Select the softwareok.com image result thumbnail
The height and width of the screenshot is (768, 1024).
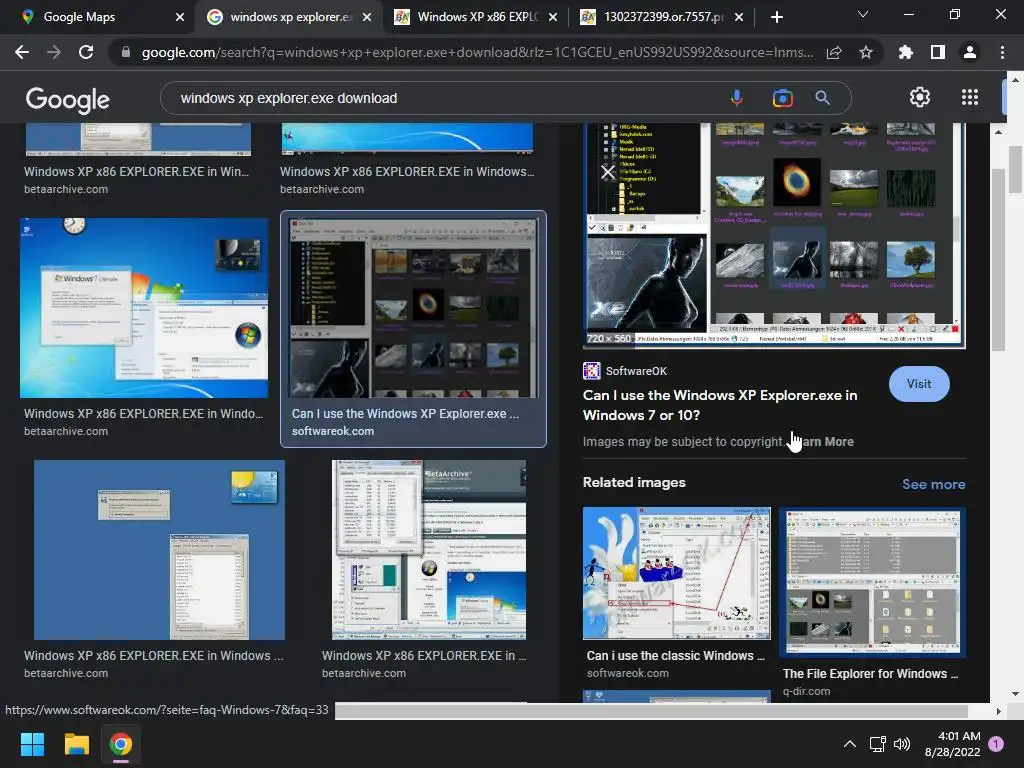414,308
